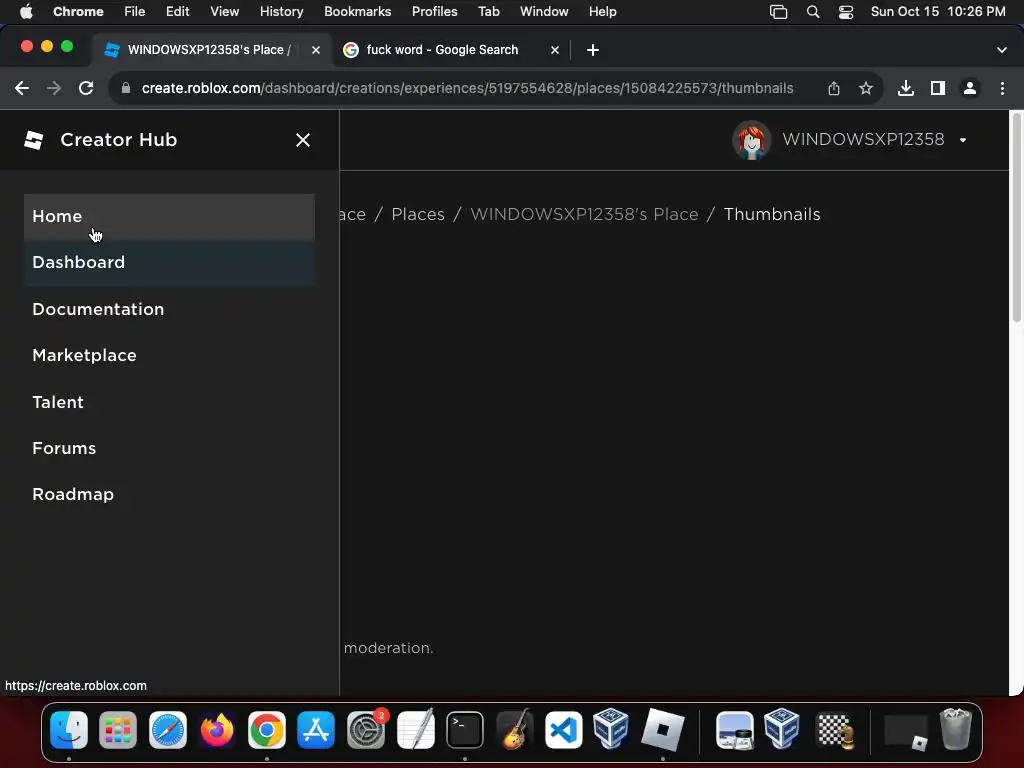Close the WINDOWSXP12358's Place tab
Viewport: 1024px width, 768px height.
316,50
